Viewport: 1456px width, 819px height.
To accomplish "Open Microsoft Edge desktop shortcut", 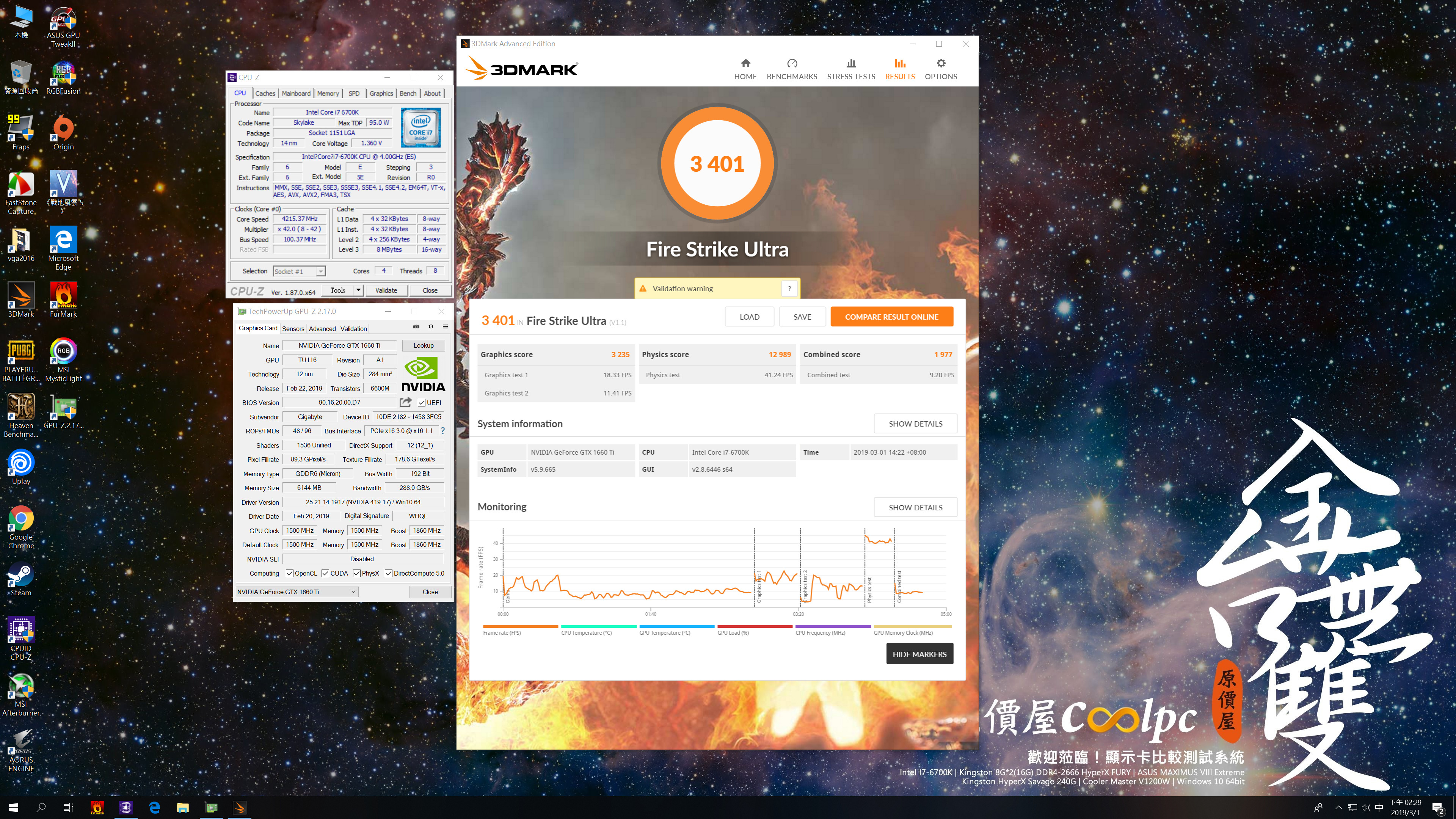I will coord(63,248).
